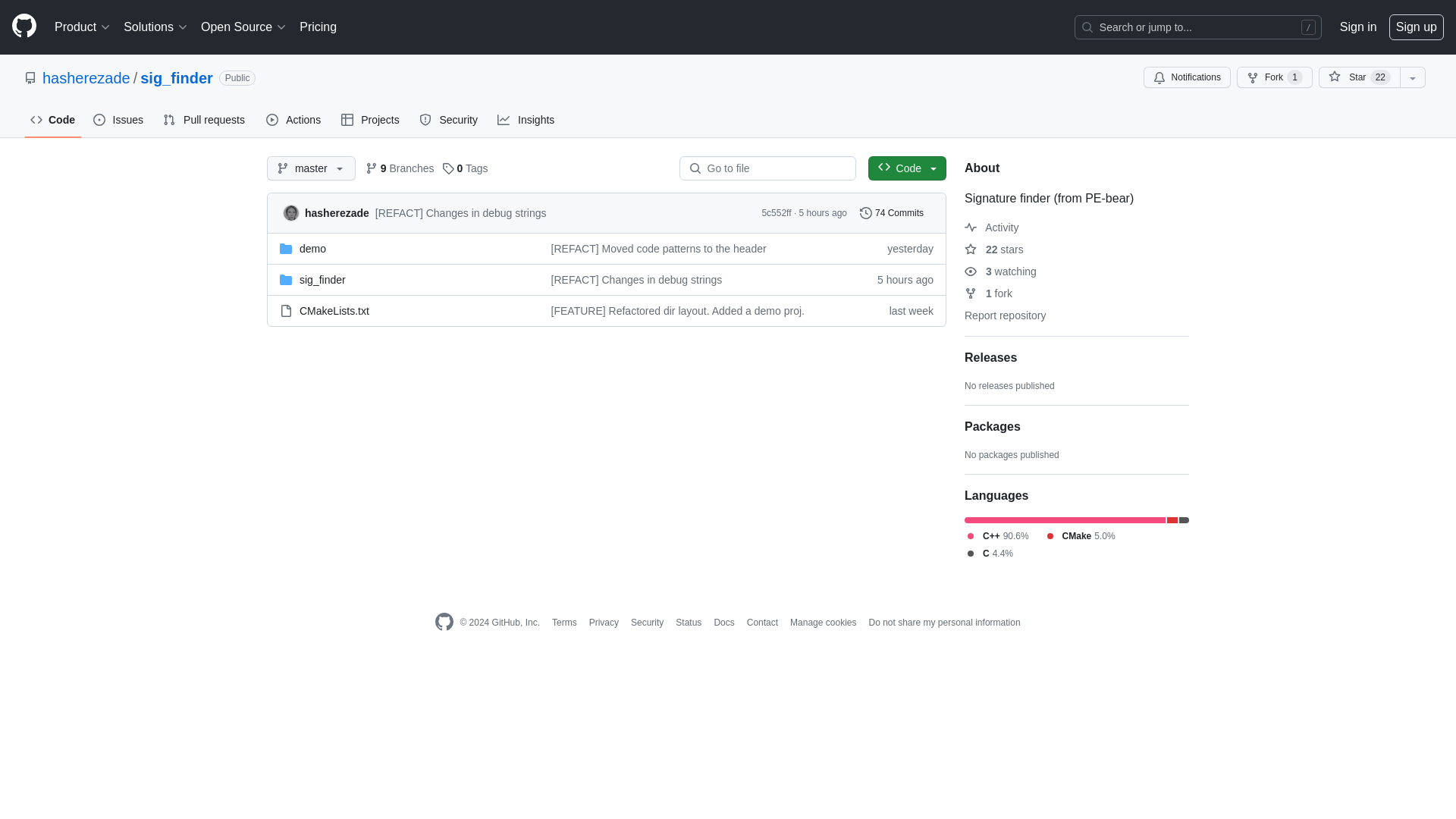
Task: Click the C++ 90.6% language entry
Action: (998, 536)
